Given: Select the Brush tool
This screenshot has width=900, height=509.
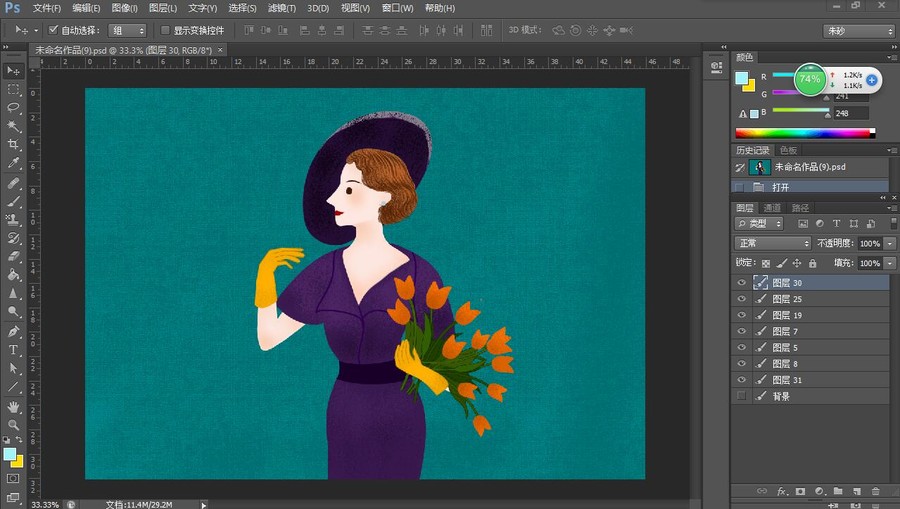Looking at the screenshot, I should (x=13, y=201).
